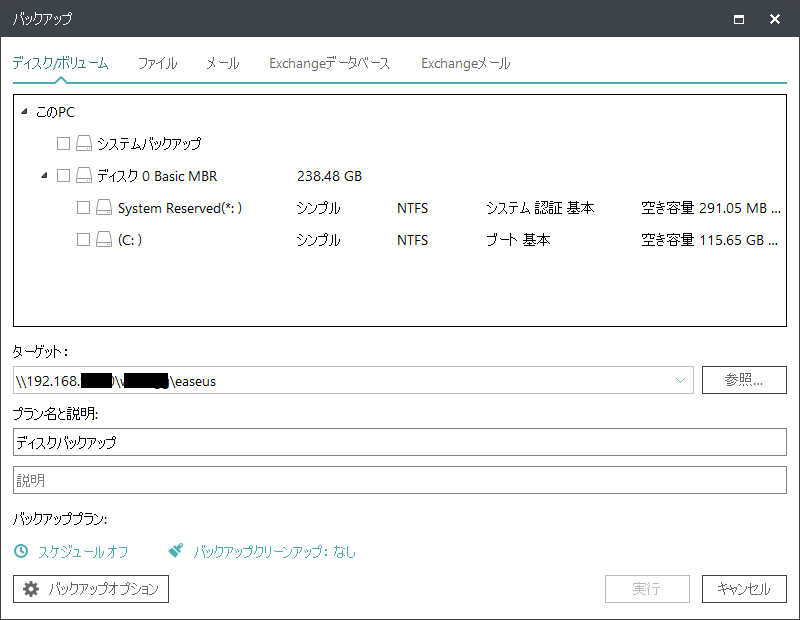
Task: Click システム 認証 基本 status text
Action: click(x=540, y=208)
